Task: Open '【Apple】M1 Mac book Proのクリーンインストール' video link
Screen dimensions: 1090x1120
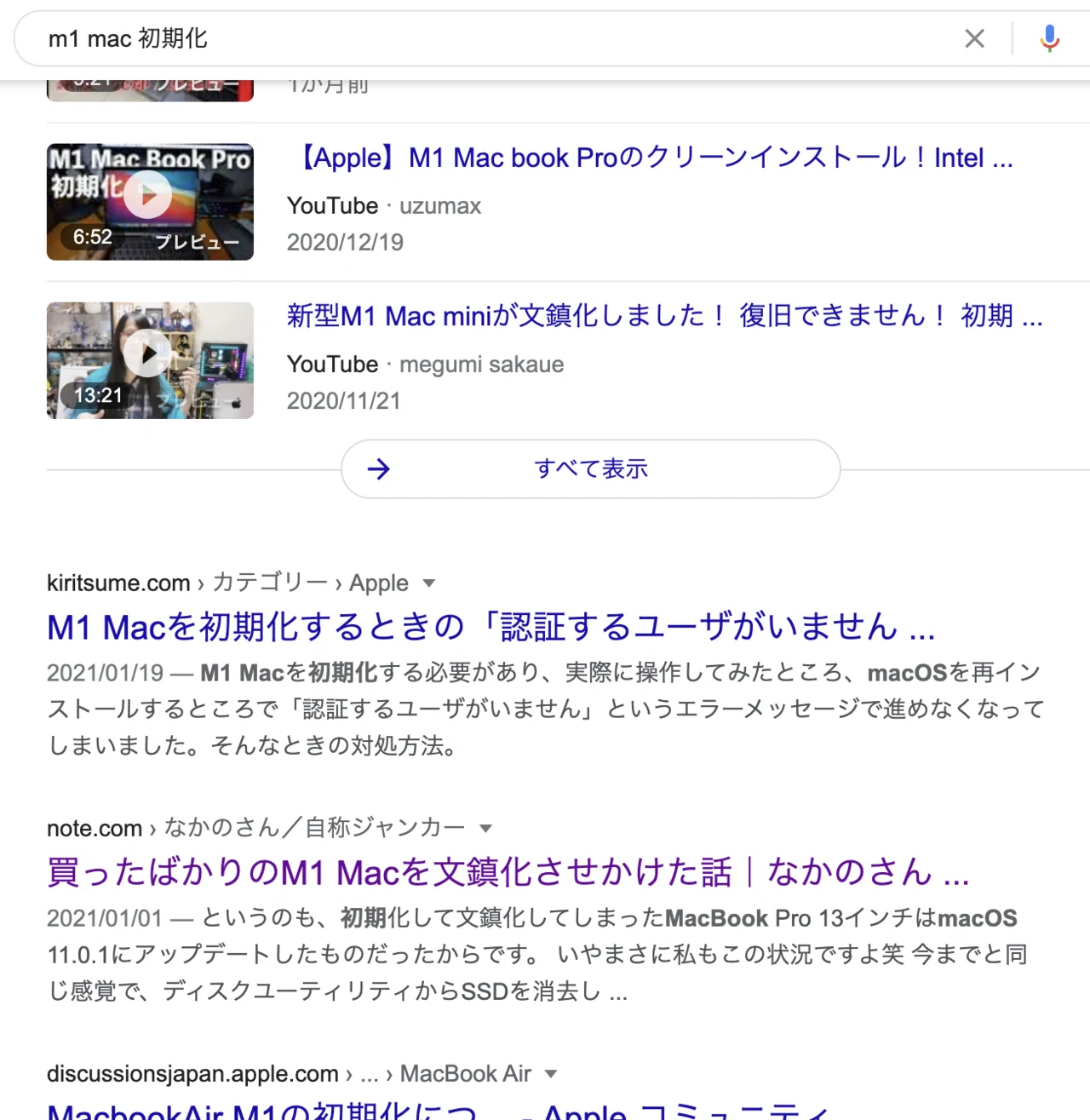Action: (650, 158)
